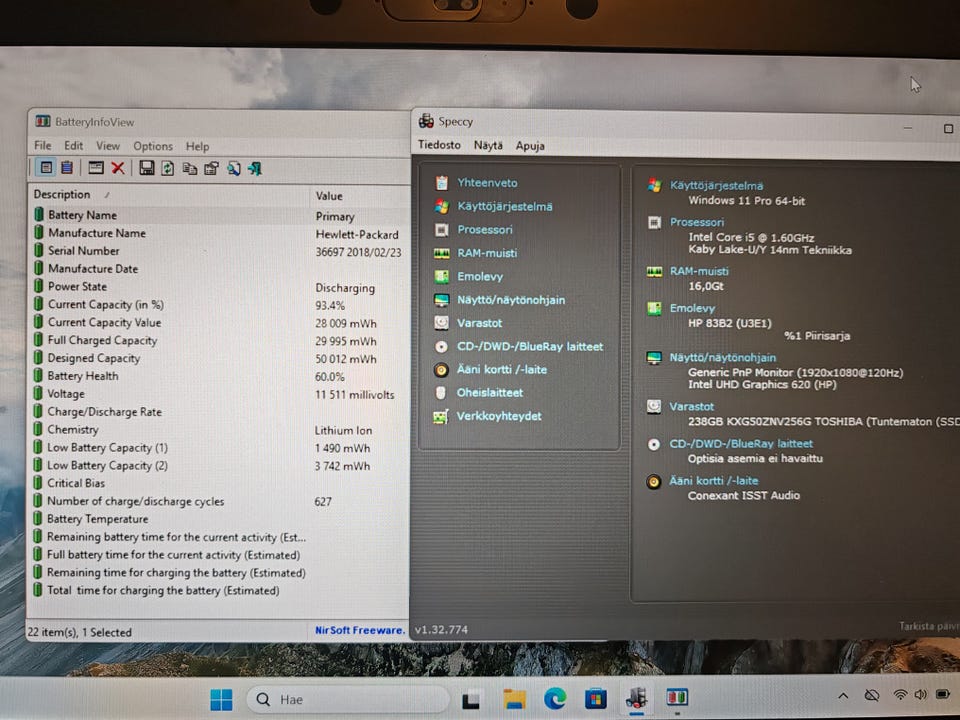
Task: Select the Manufacture Name row
Action: point(220,233)
